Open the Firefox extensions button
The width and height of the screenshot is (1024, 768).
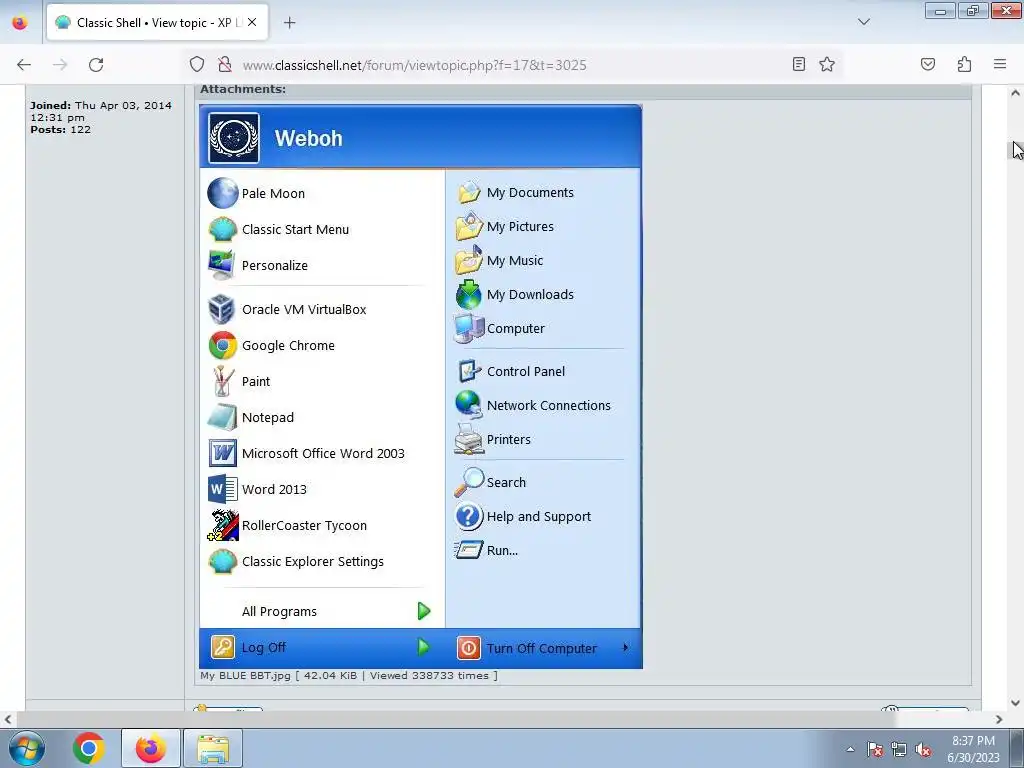(964, 64)
